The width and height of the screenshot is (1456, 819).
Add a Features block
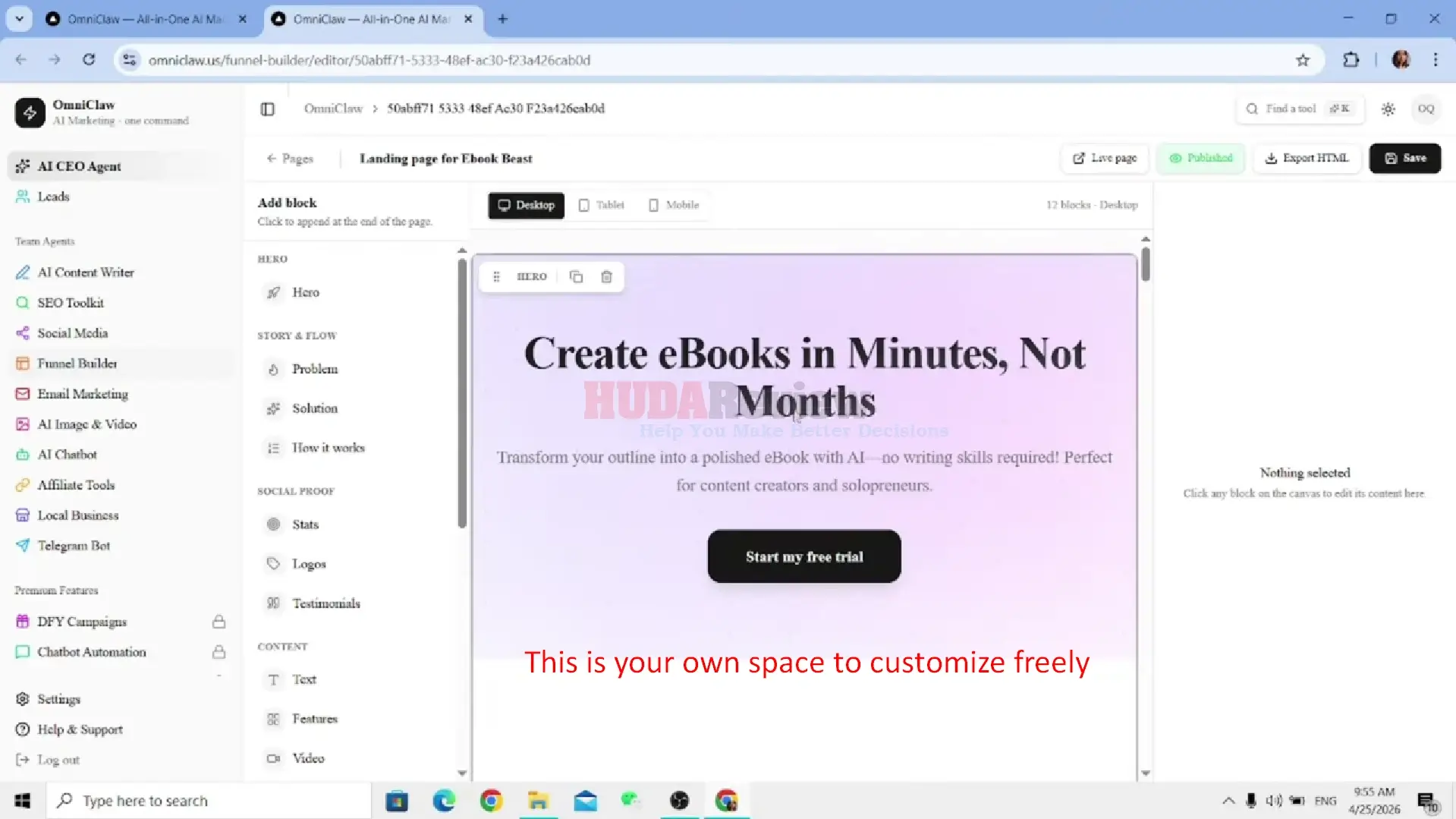click(314, 719)
